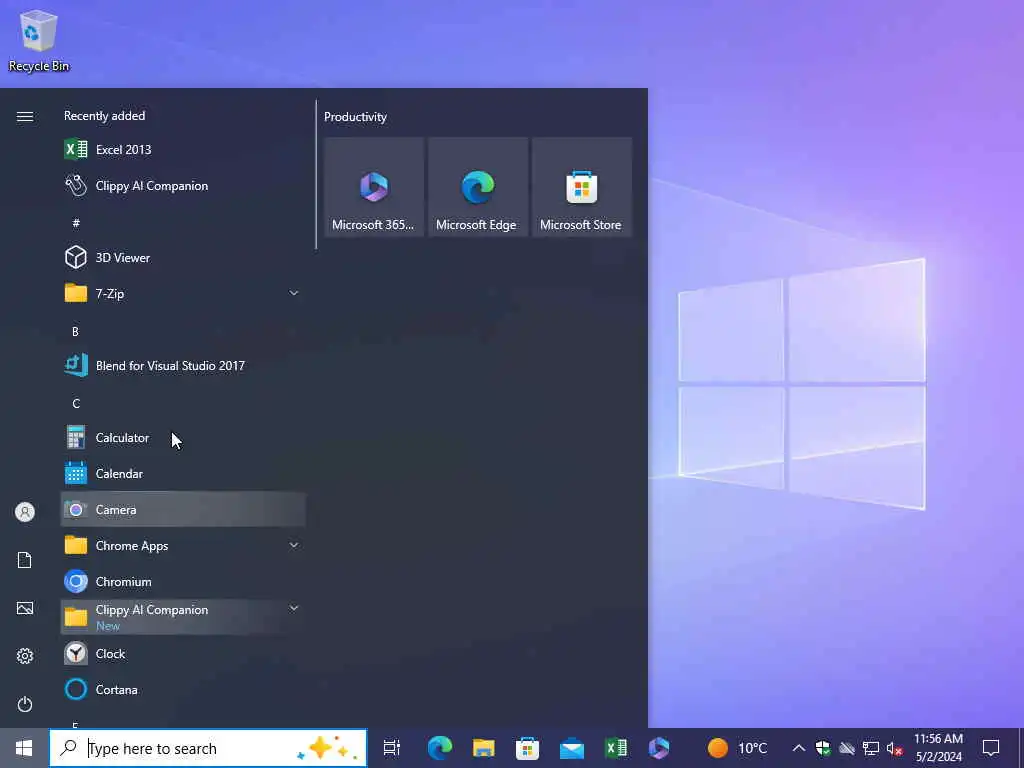
Task: Click the Microsoft 365 tile
Action: pos(374,187)
